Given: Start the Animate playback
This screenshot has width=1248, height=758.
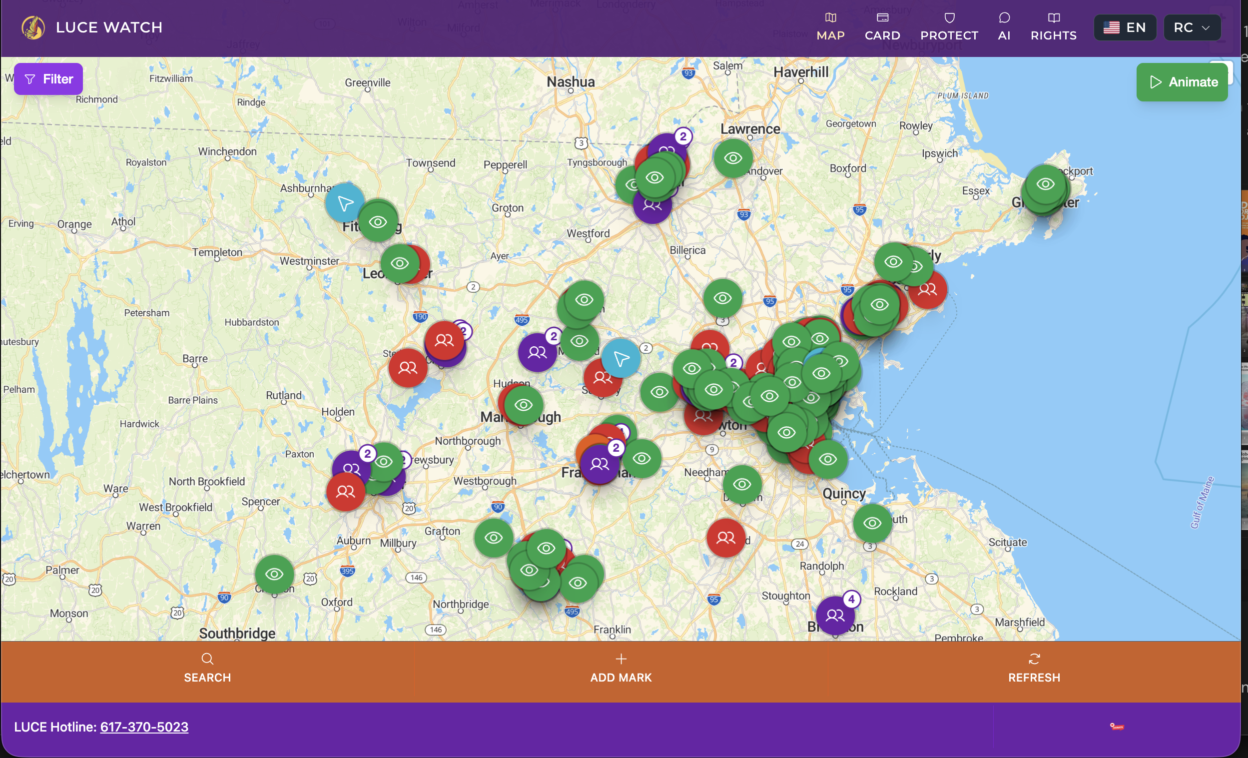Looking at the screenshot, I should coord(1182,82).
